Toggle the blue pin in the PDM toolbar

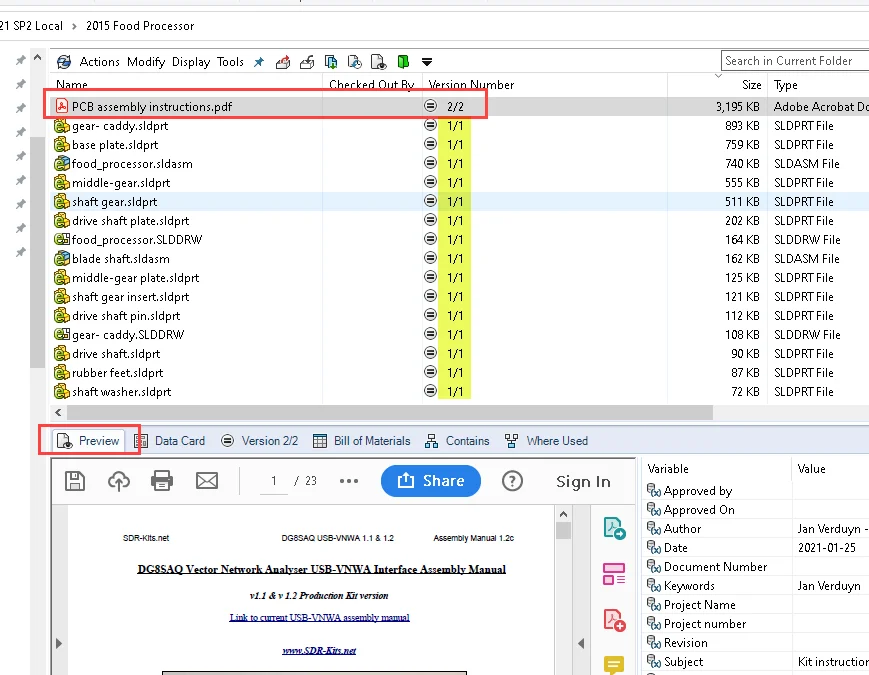click(258, 62)
